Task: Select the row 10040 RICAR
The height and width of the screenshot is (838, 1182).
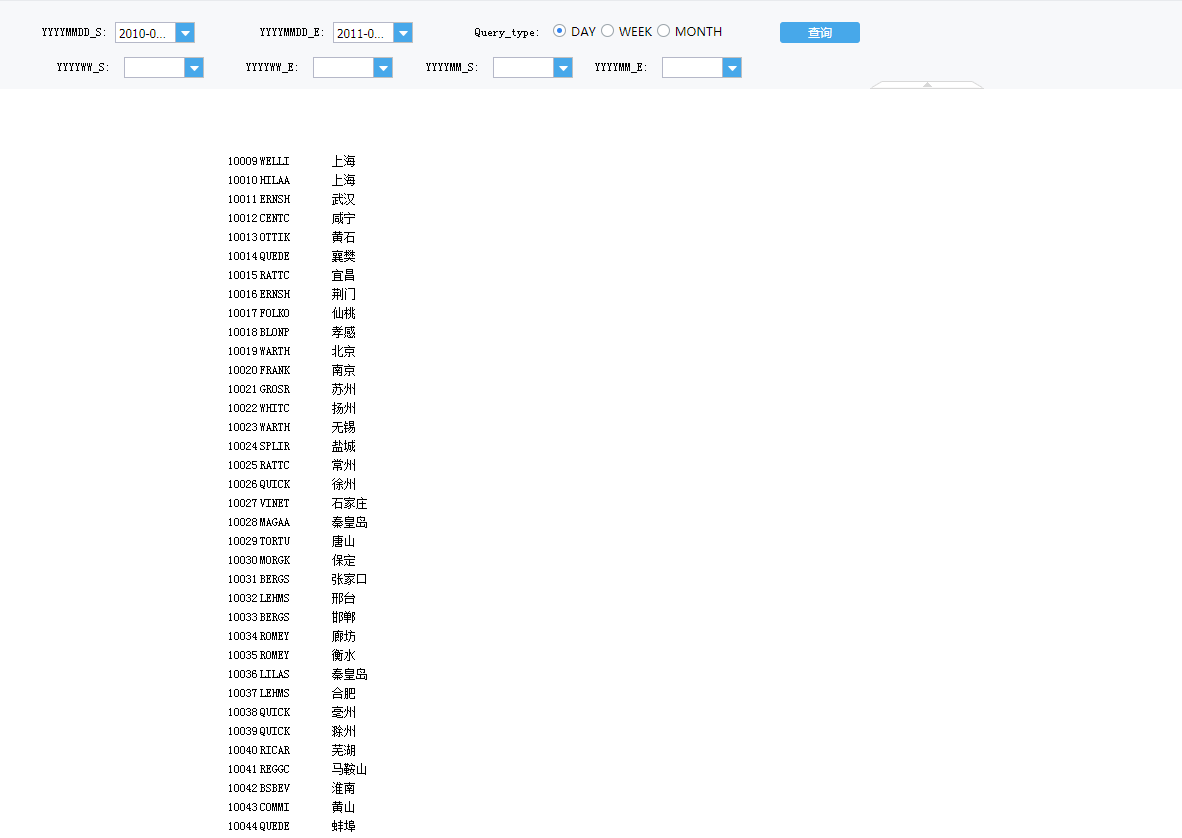Action: click(x=292, y=750)
